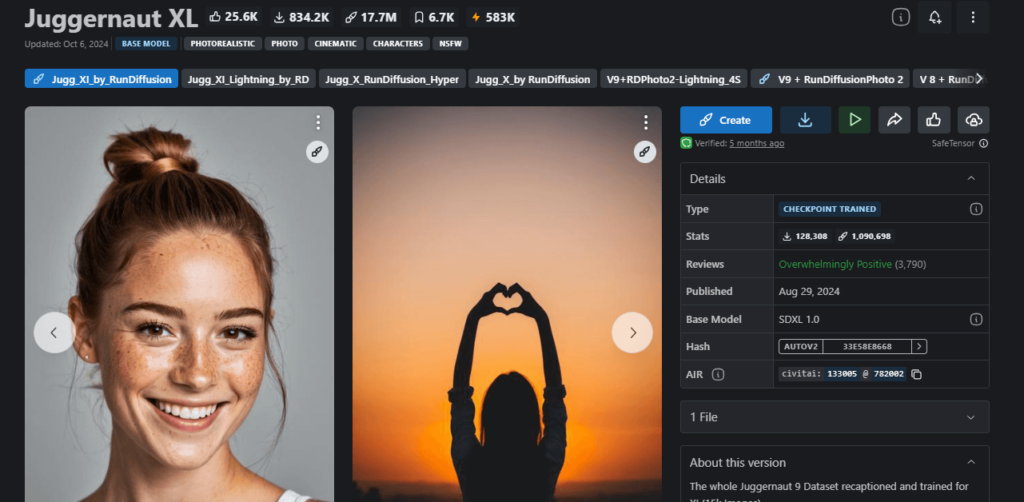Image resolution: width=1024 pixels, height=502 pixels.
Task: Click info icon next to Checkpoint Trained
Action: (975, 209)
